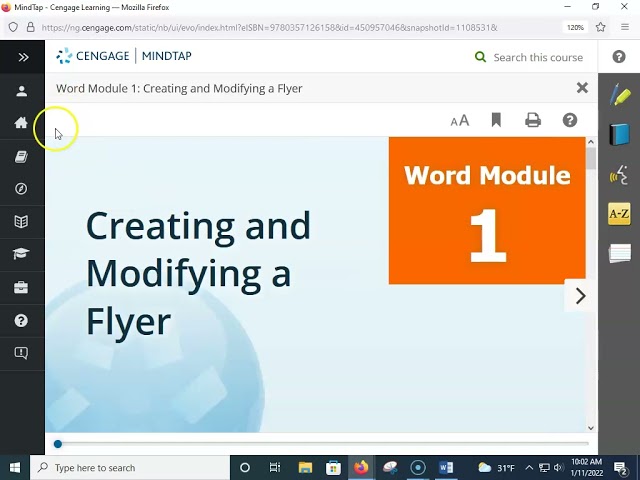Open the book icon in left sidebar
This screenshot has width=640, height=480.
point(21,156)
